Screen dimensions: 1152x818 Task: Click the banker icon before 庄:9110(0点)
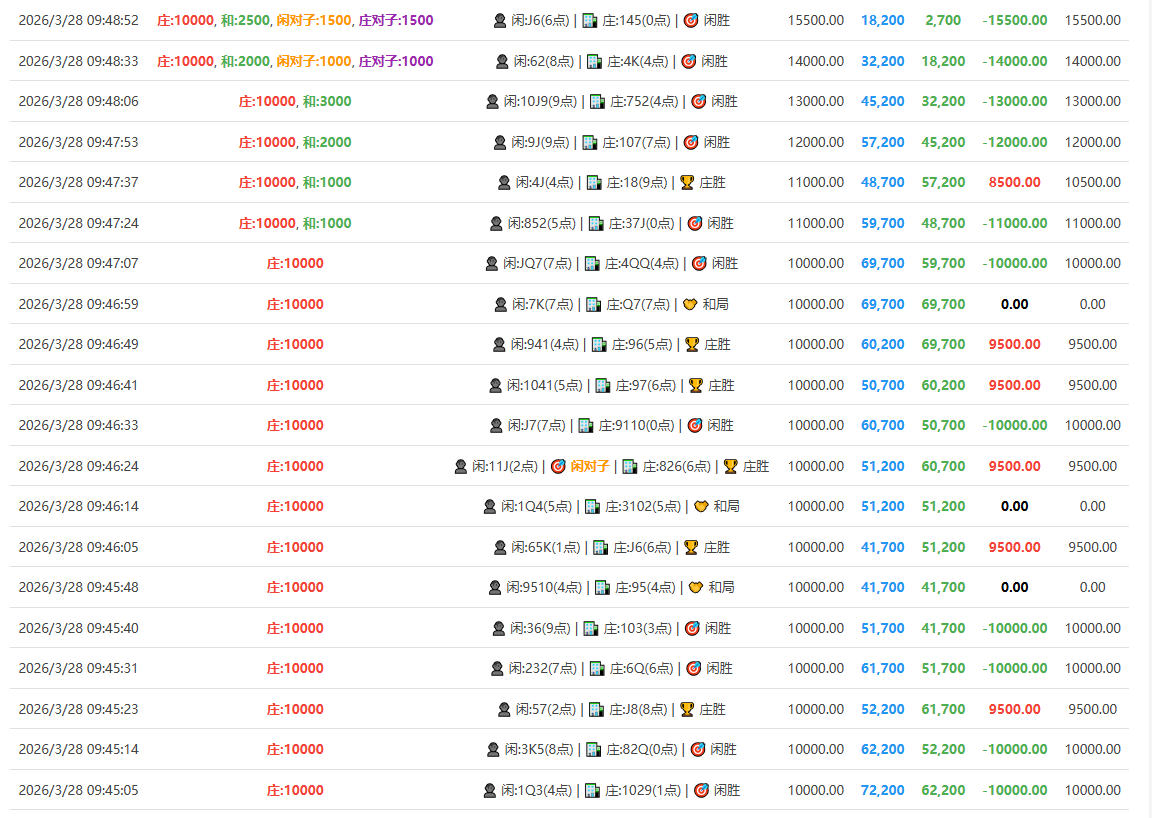(586, 426)
